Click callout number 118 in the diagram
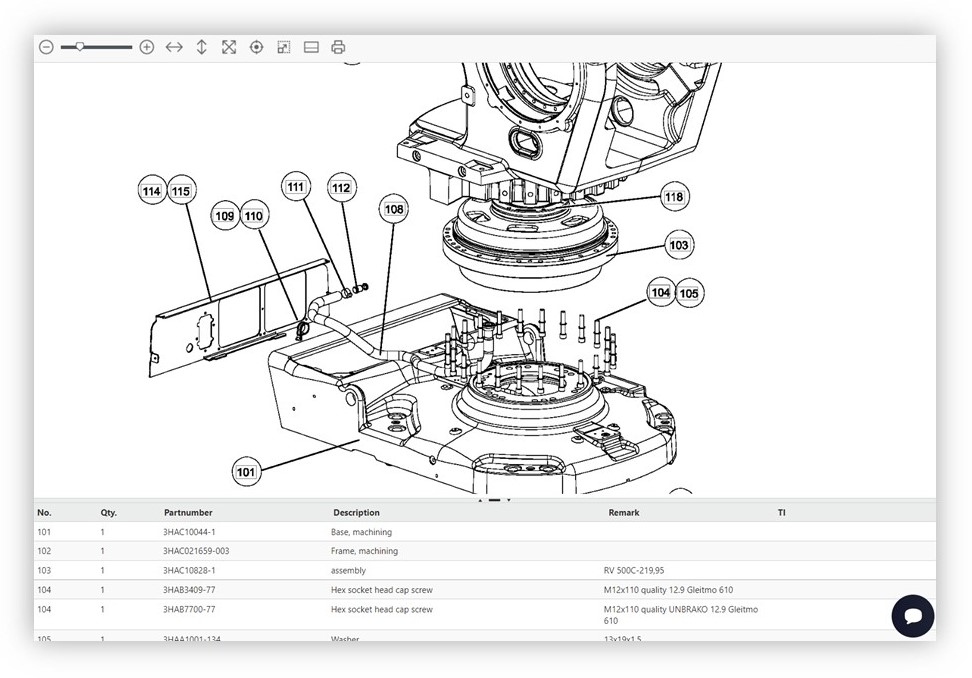The image size is (972, 678). [x=674, y=197]
